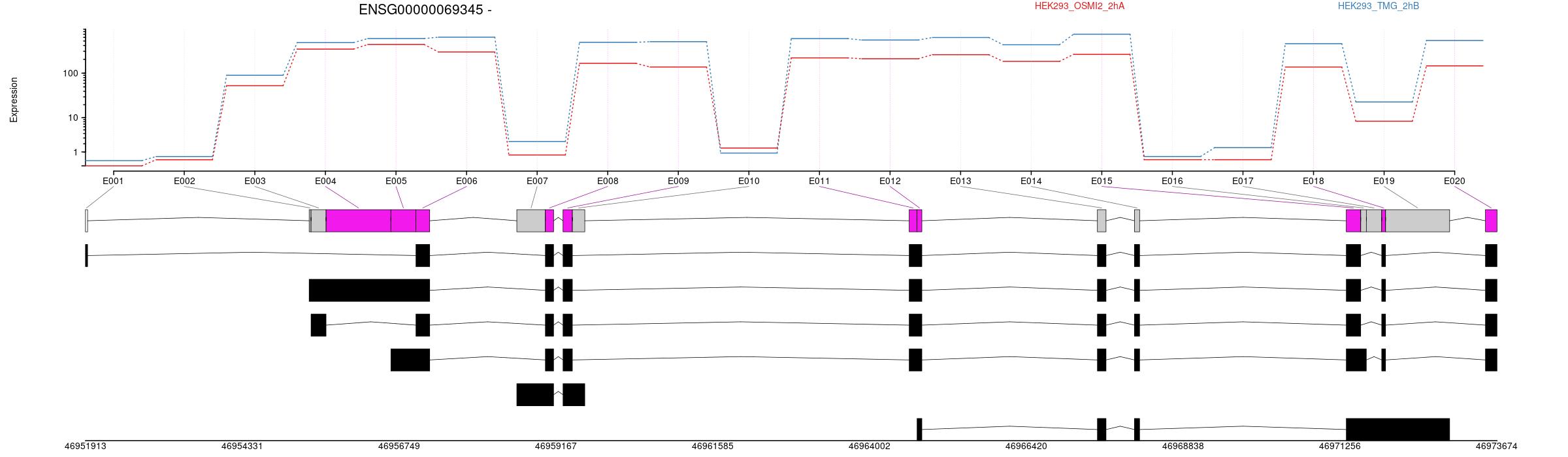Select the HEK293_TMG_2hB legend label
The height and width of the screenshot is (457, 1568).
tap(1379, 6)
